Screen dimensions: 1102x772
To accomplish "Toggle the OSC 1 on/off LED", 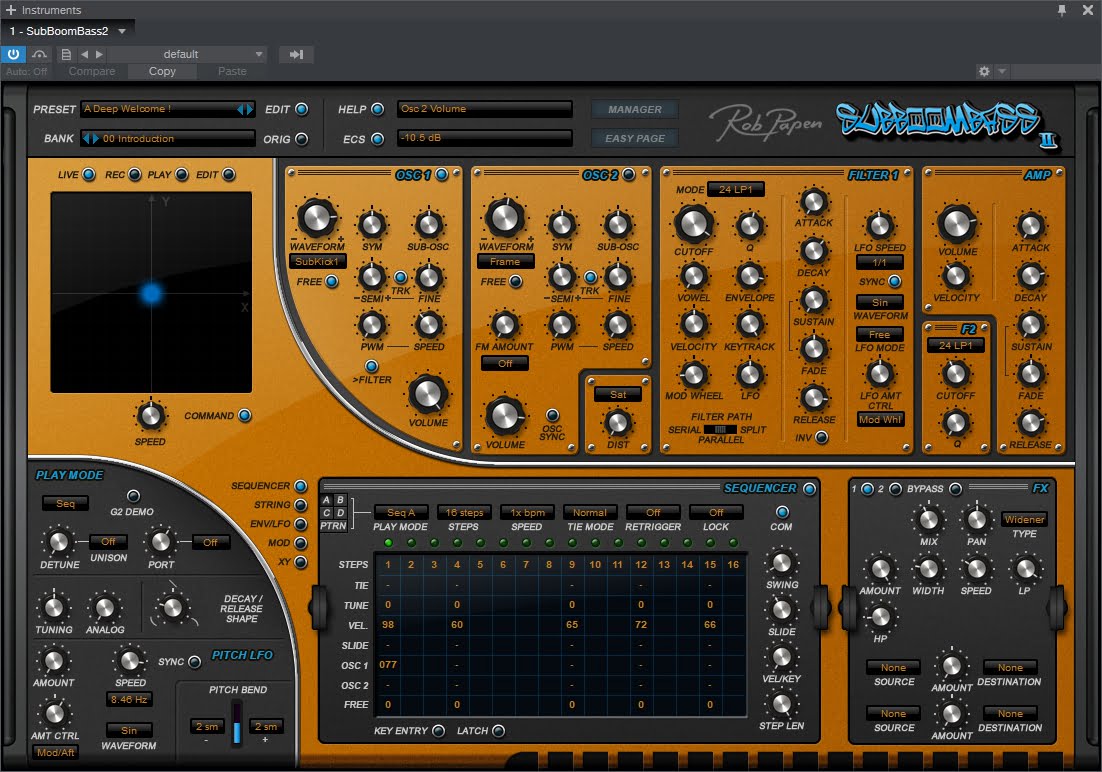I will click(x=441, y=174).
